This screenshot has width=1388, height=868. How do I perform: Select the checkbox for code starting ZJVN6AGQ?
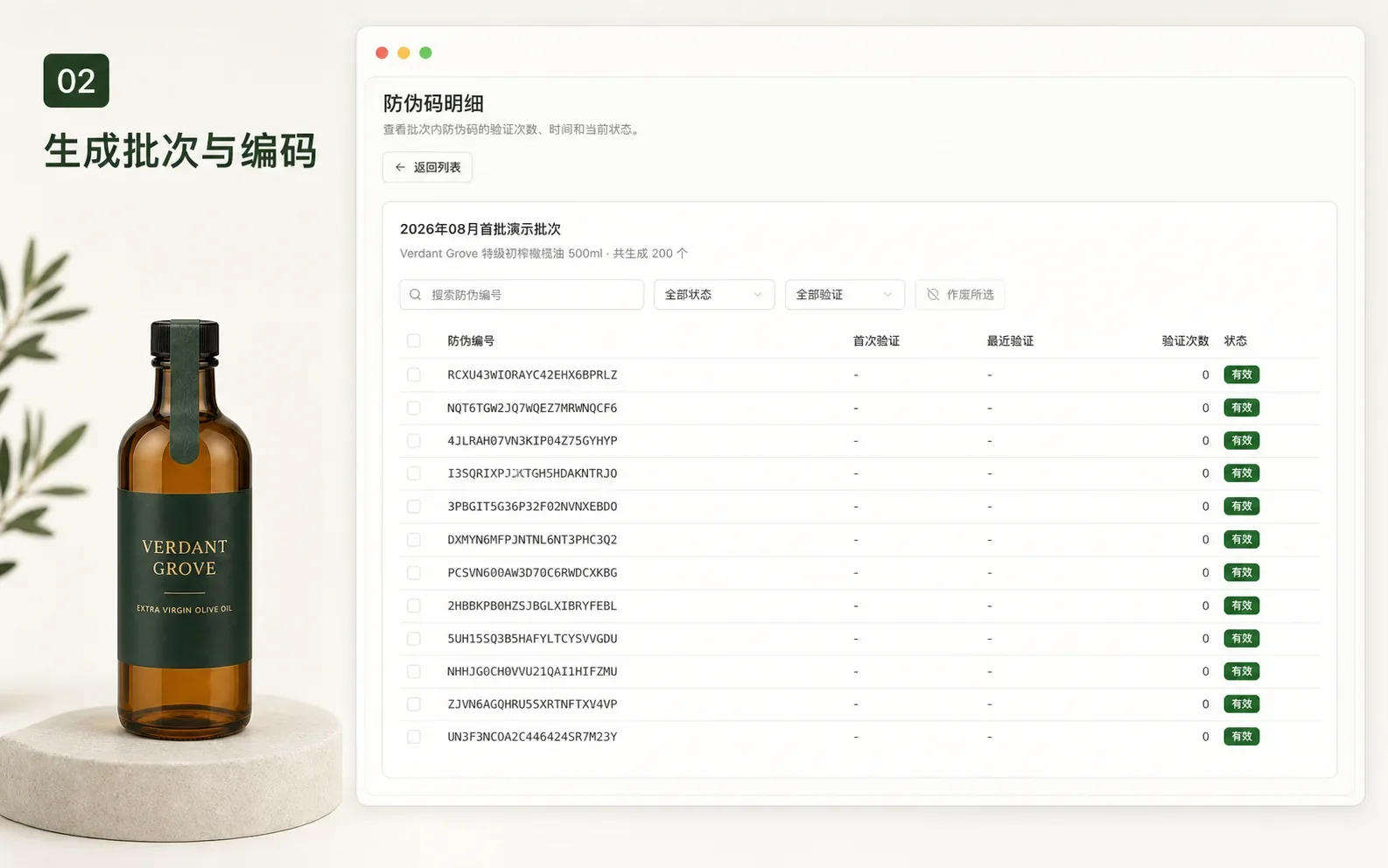[414, 704]
